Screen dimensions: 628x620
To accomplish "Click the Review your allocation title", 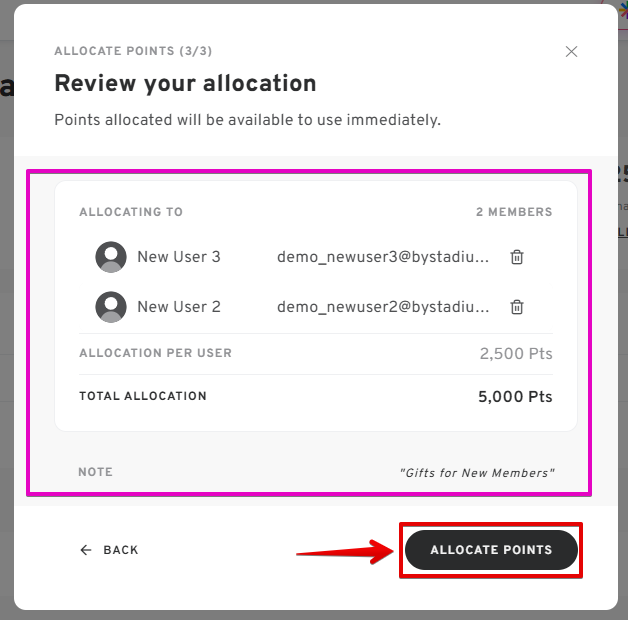I will (x=185, y=83).
